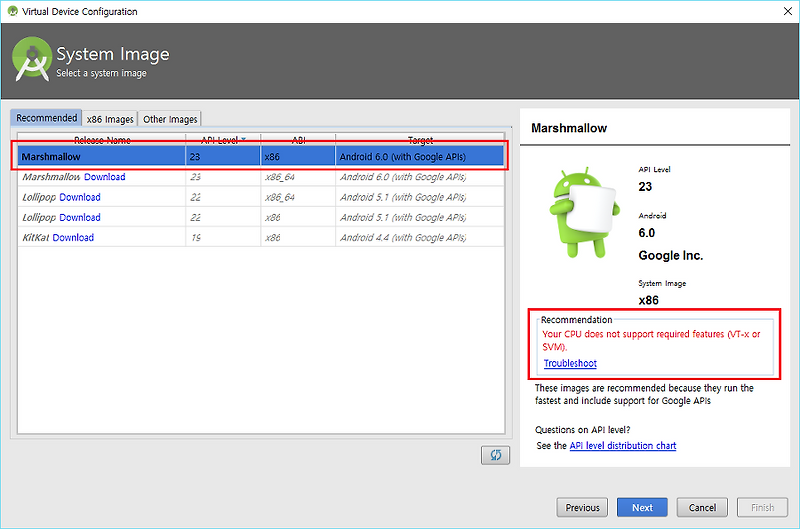Select the Android 6.0 target cell of x86_64 row
The width and height of the screenshot is (800, 529).
[x=420, y=177]
